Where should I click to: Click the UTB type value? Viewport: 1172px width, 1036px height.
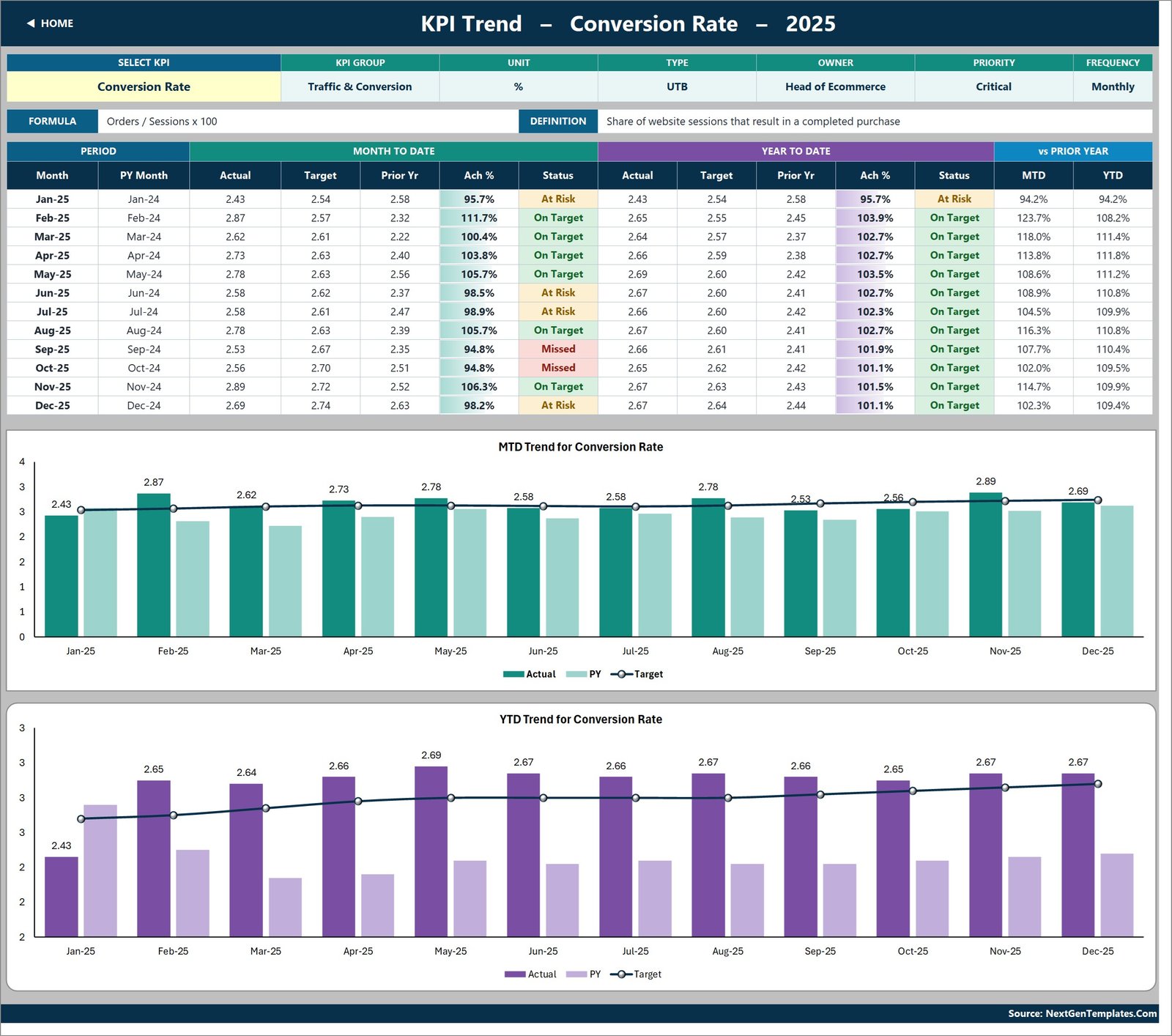[x=677, y=86]
